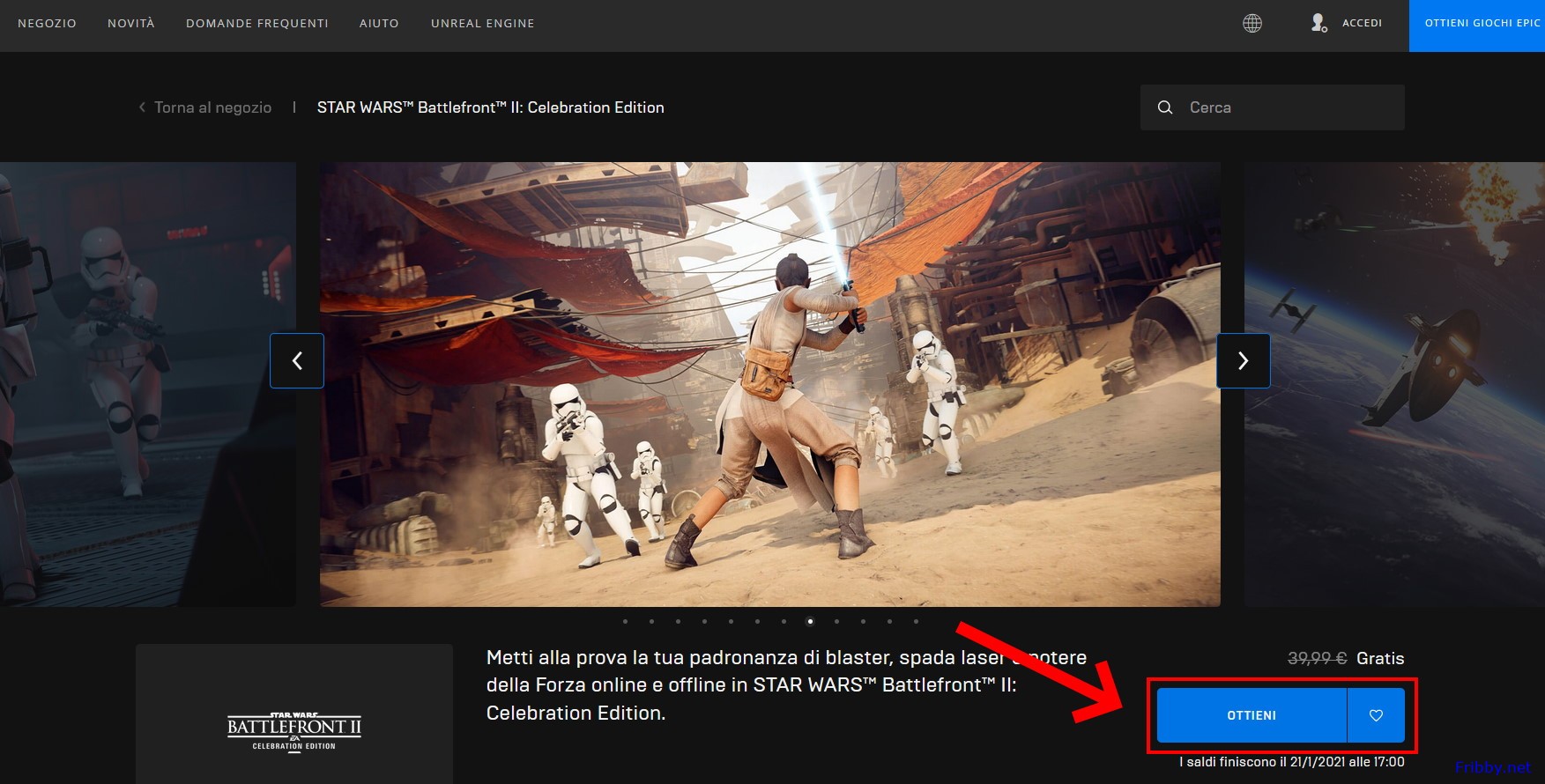Click the Gratis price label

[x=1380, y=658]
